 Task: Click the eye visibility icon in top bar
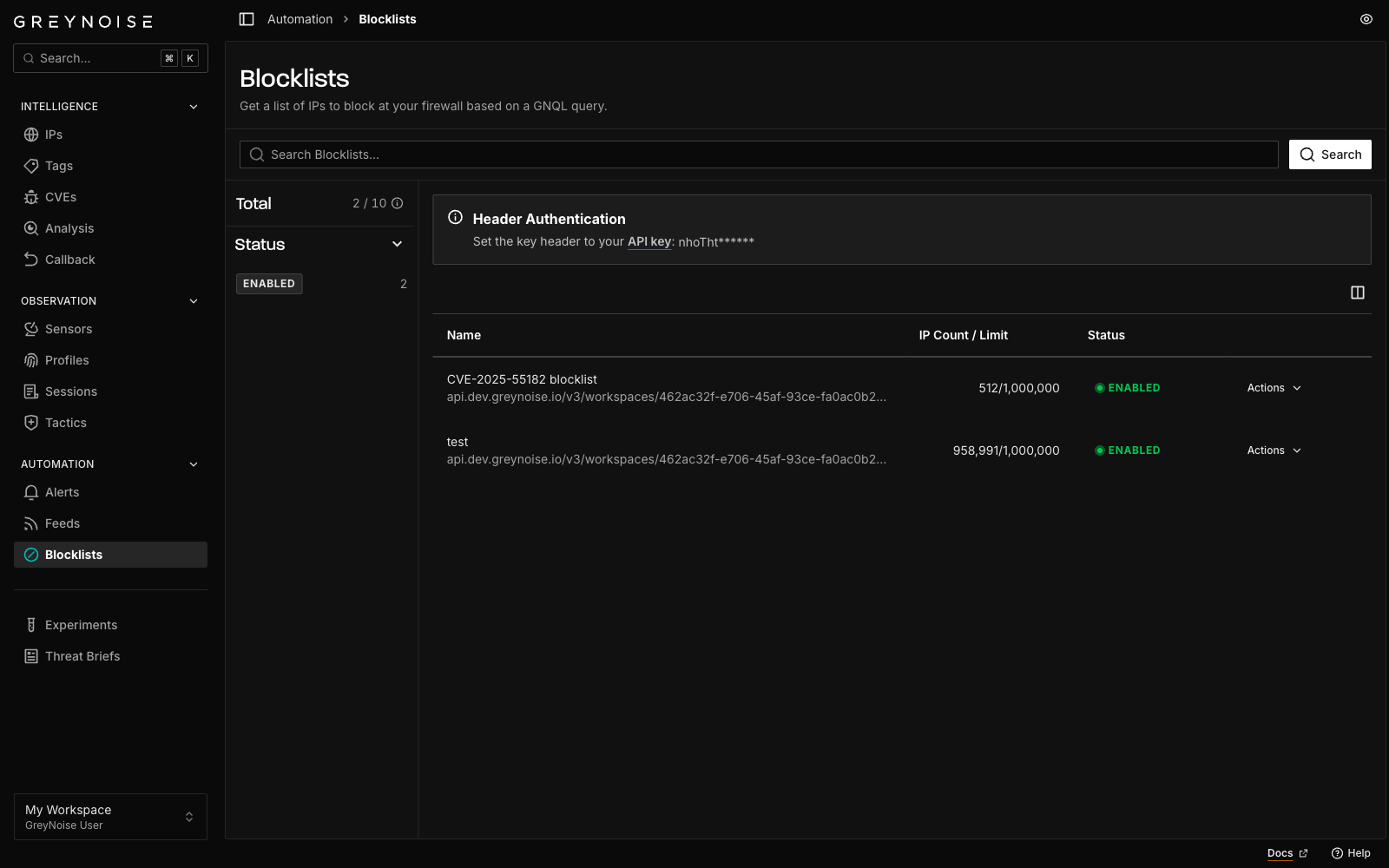(1366, 19)
